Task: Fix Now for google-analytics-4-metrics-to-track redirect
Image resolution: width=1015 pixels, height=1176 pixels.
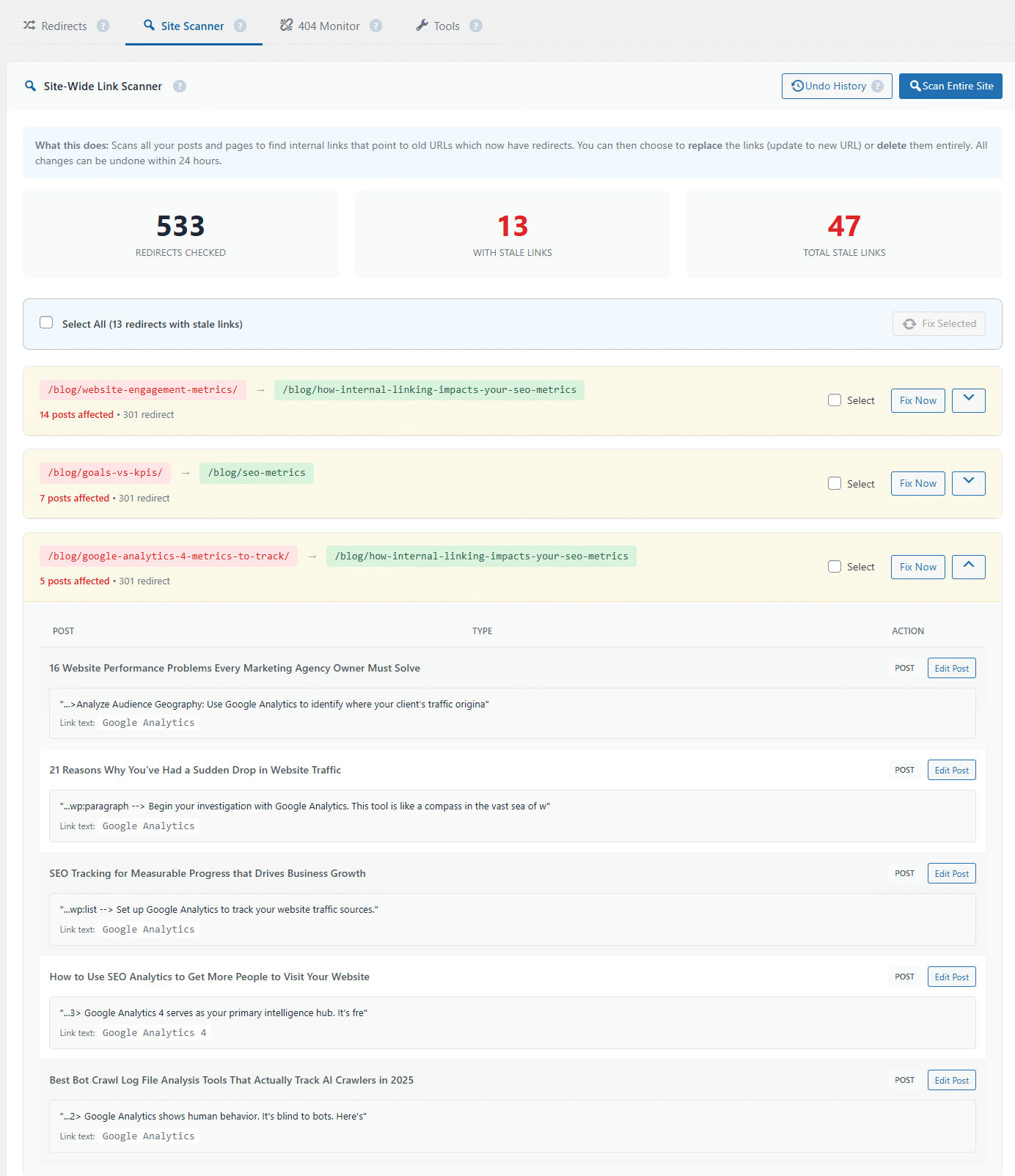Action: click(918, 567)
